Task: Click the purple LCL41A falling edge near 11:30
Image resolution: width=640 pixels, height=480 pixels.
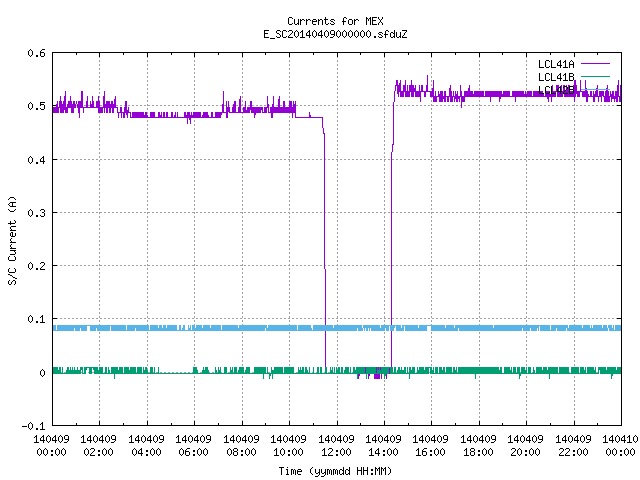Action: pos(325,245)
